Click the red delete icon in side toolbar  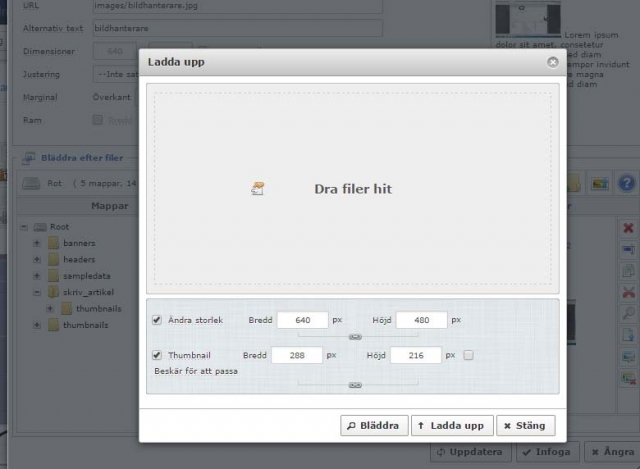tap(628, 228)
